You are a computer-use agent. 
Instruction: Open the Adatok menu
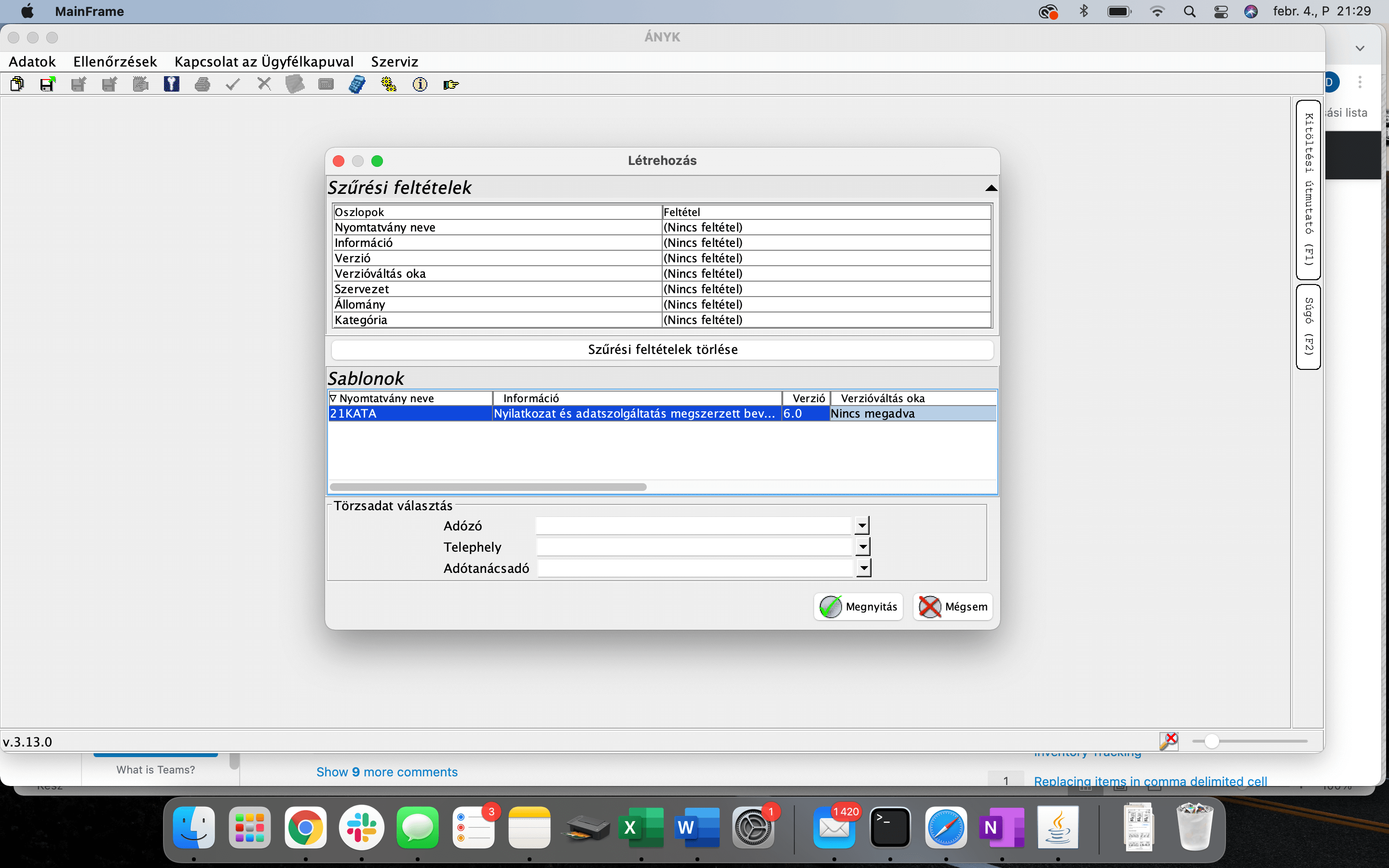click(x=32, y=61)
